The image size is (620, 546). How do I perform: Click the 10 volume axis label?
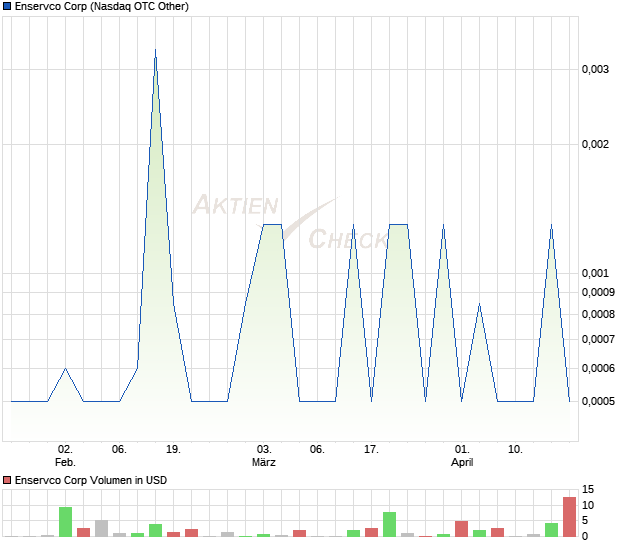[x=588, y=505]
